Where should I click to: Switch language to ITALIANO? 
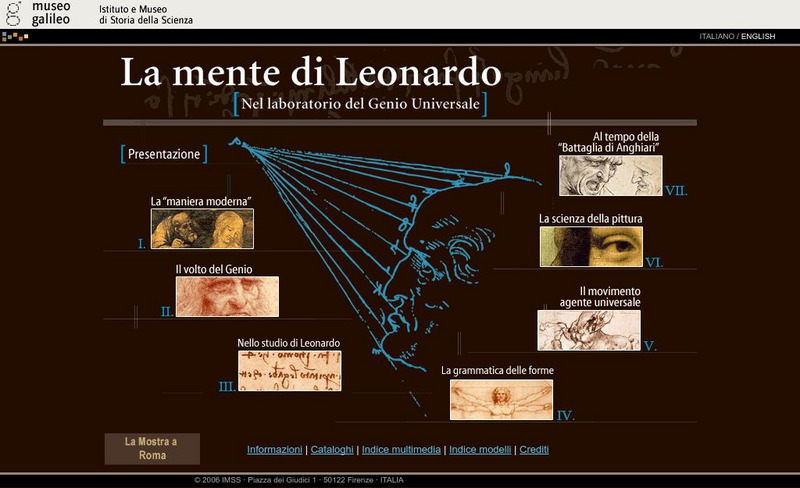716,36
